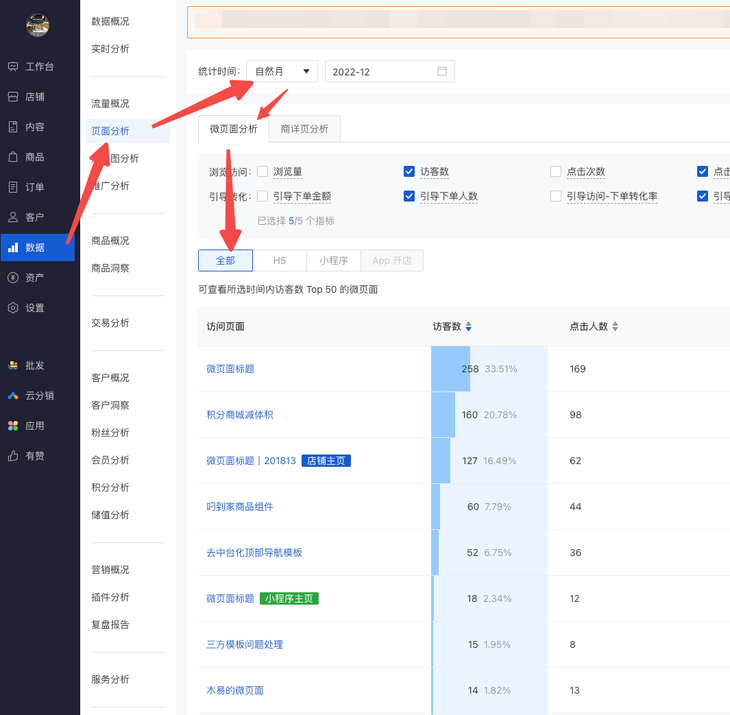730x715 pixels.
Task: Sort by 访客数 column sort arrows
Action: point(469,327)
